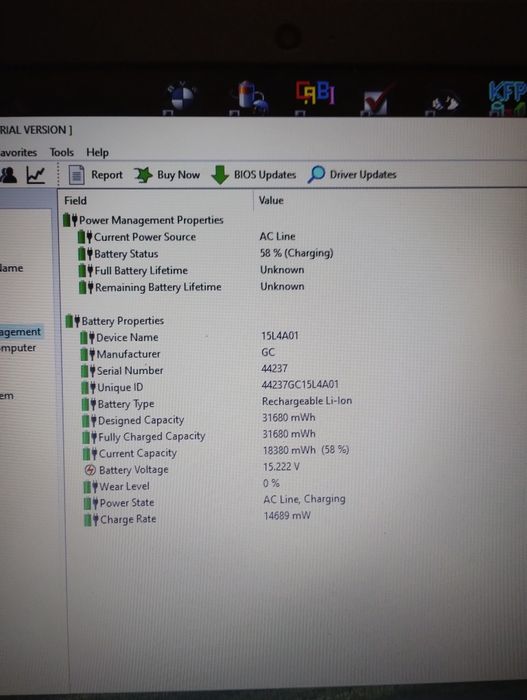Select the sidebar item ending in 'mputer'
The width and height of the screenshot is (527, 700).
click(18, 348)
